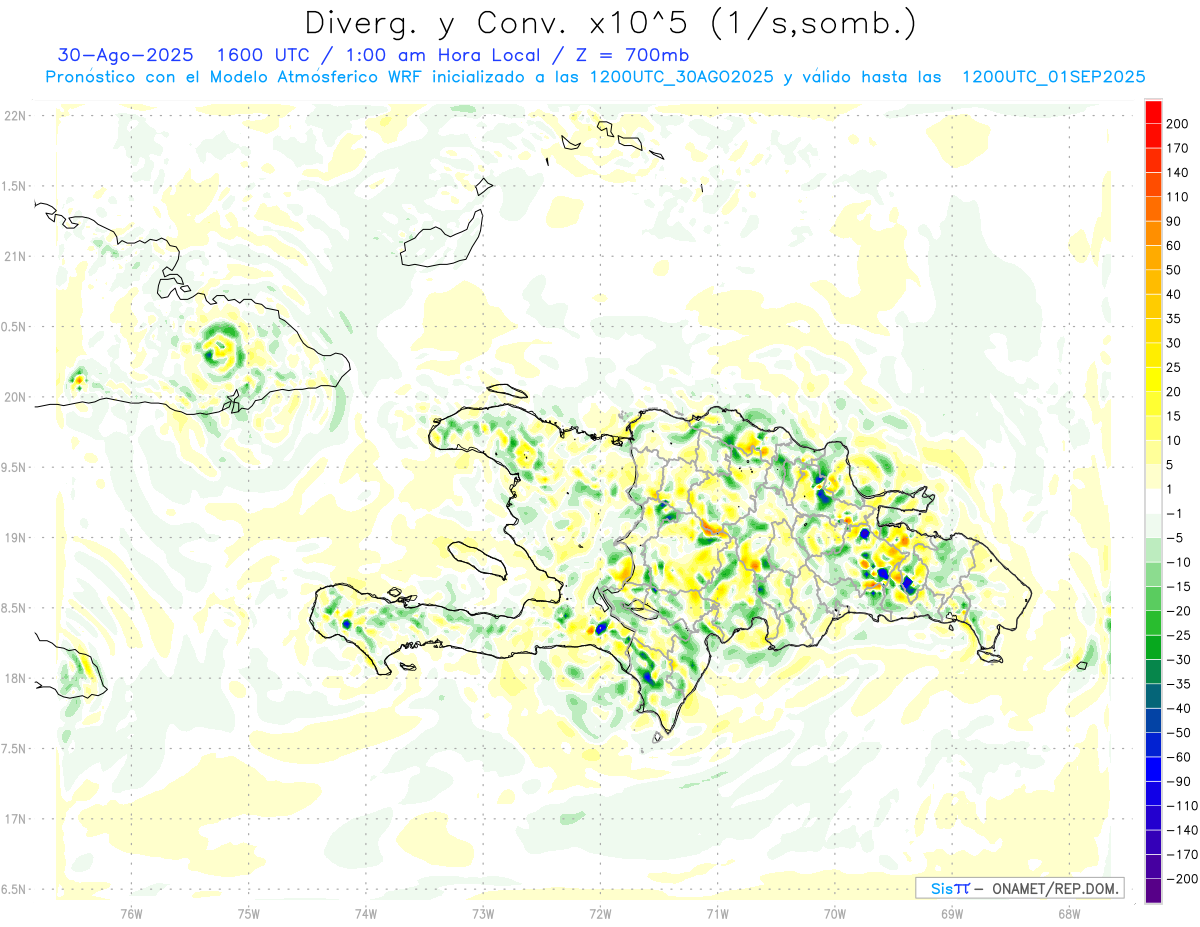Click the colorbar value '10'
The height and width of the screenshot is (927, 1200).
[1175, 441]
